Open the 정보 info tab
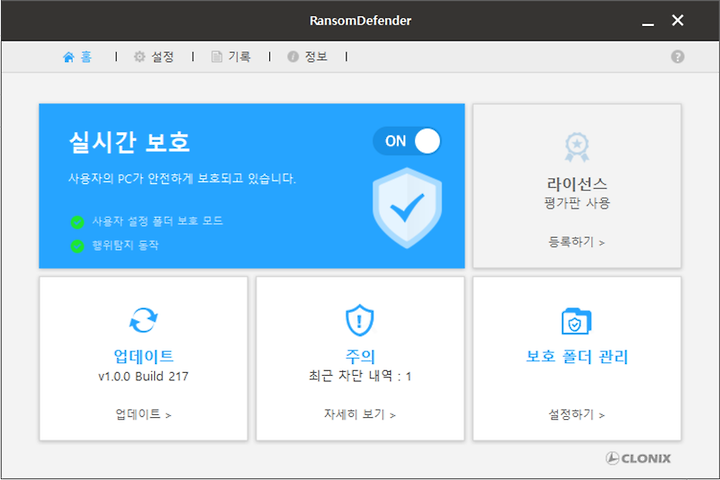 [x=307, y=57]
